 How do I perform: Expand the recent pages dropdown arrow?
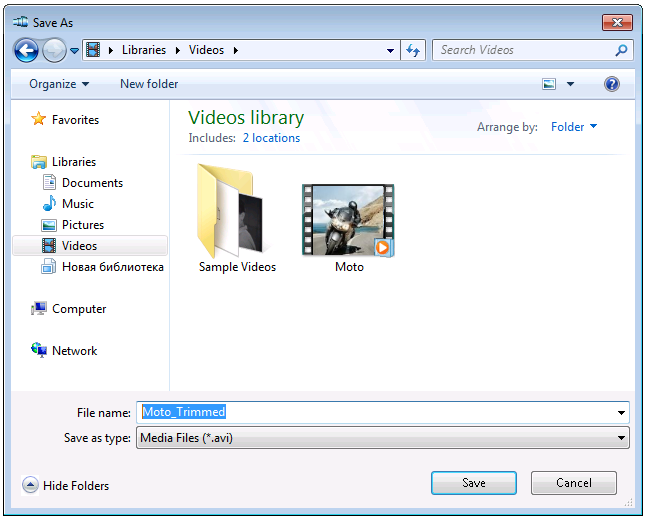click(74, 51)
